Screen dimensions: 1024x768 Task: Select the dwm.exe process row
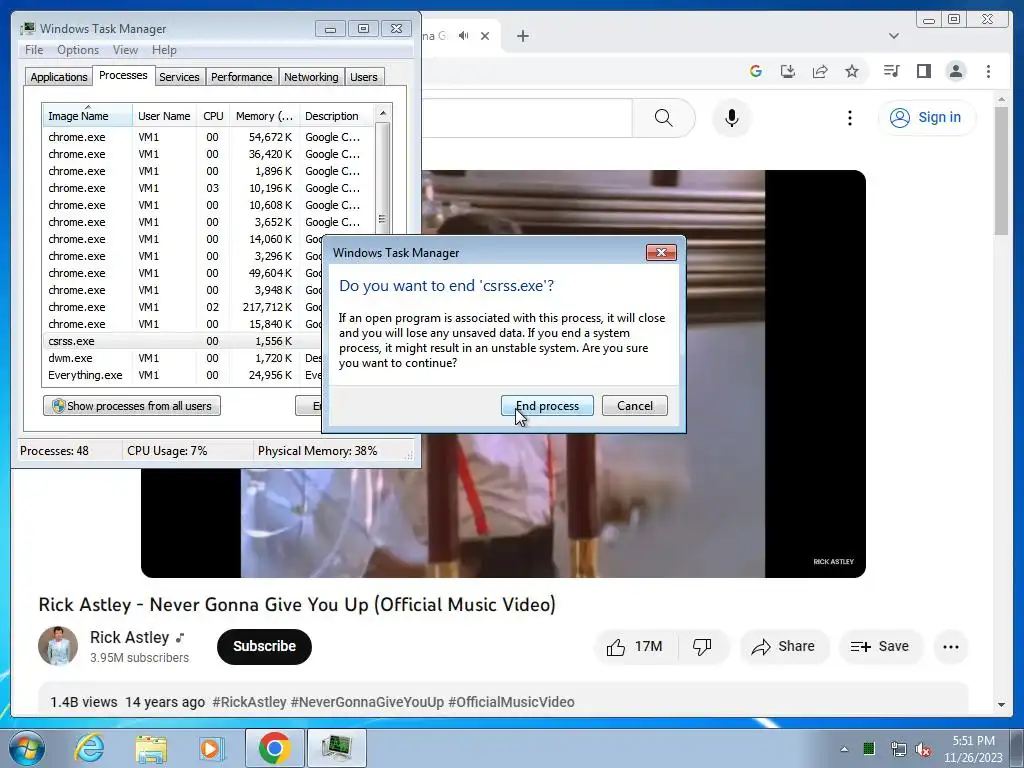point(183,358)
